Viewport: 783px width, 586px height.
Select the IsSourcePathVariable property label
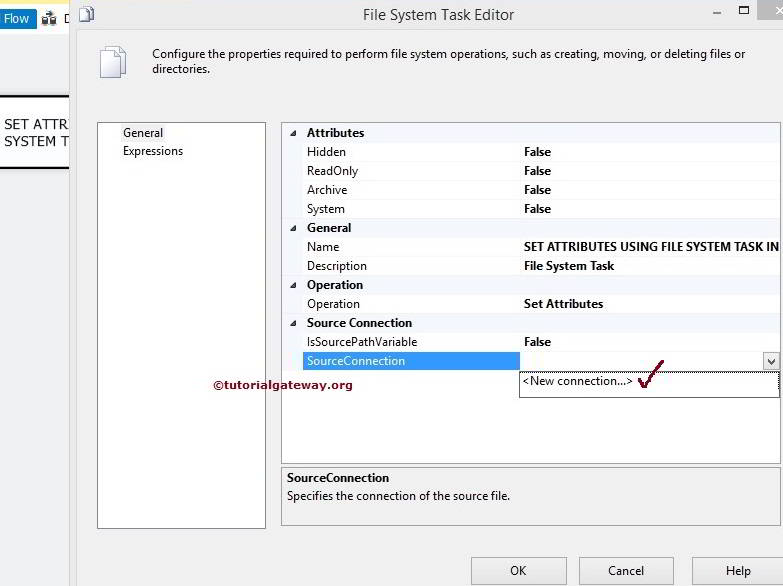(x=362, y=342)
